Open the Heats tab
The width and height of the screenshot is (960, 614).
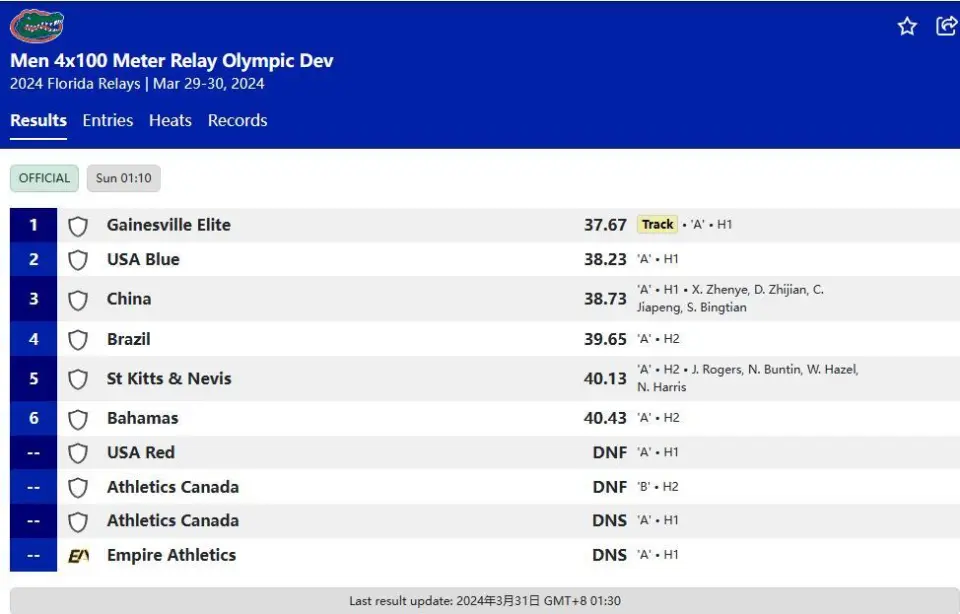170,121
